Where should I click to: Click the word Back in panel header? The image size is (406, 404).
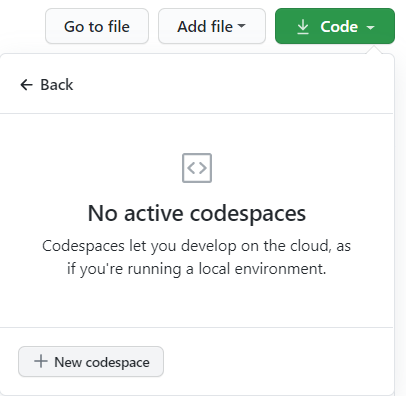tap(57, 85)
